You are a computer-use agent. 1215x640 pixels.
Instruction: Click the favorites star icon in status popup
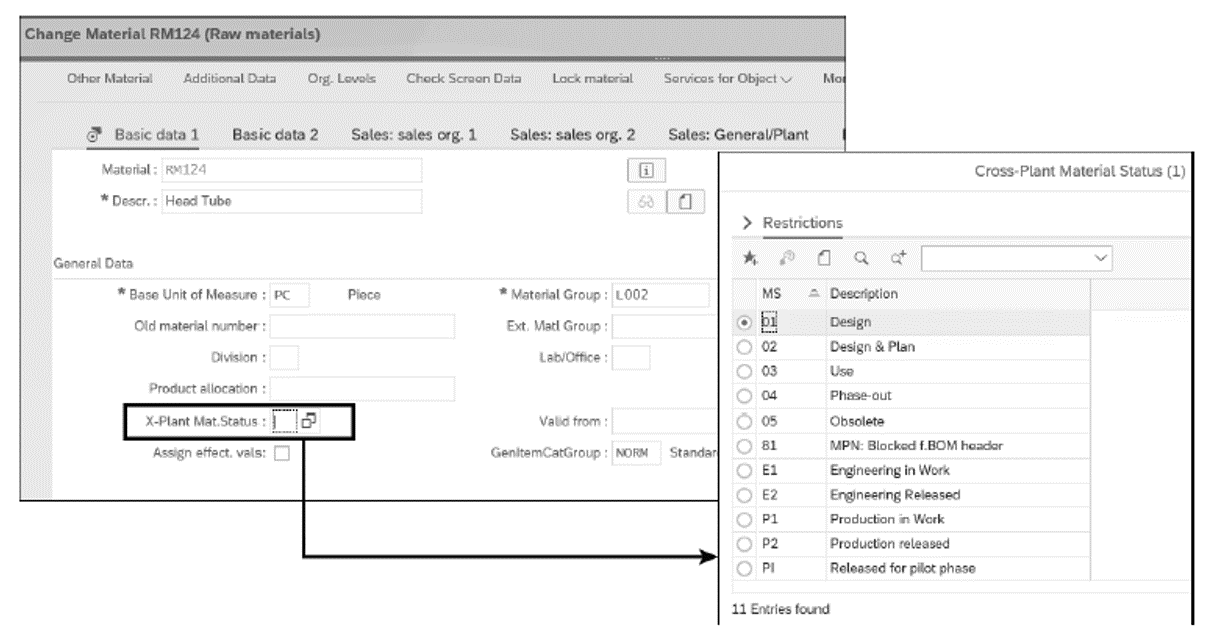[751, 258]
